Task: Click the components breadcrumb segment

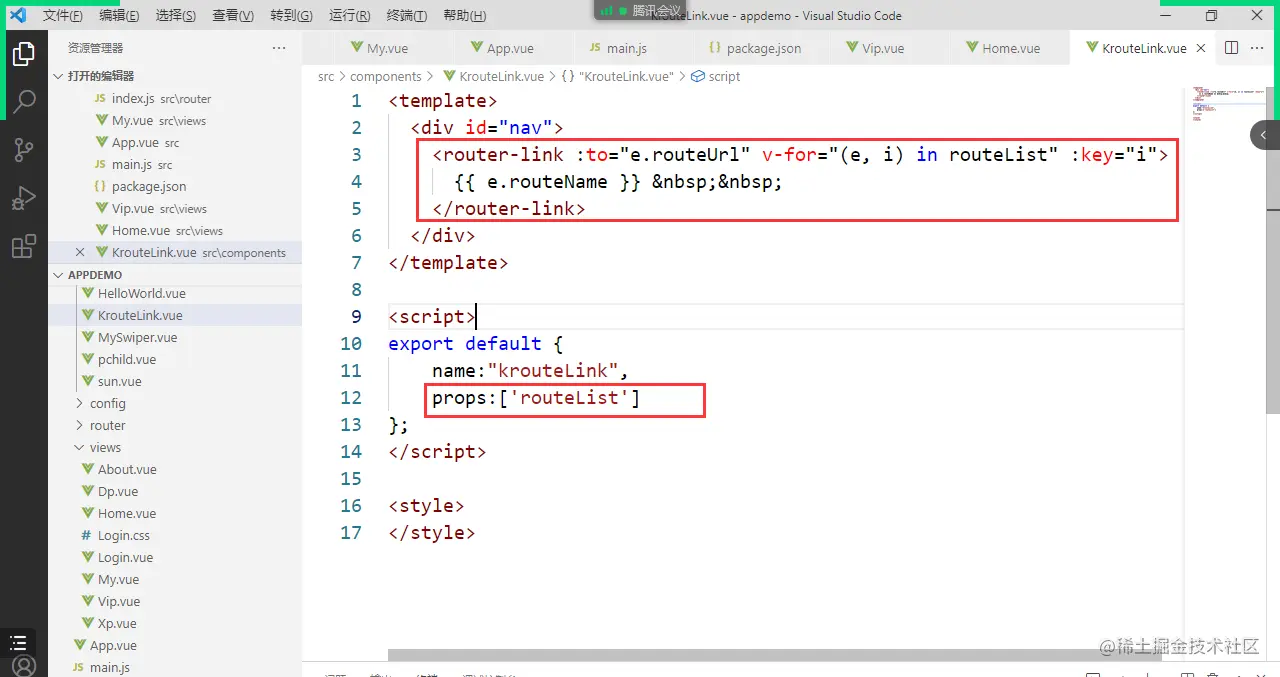Action: 386,76
